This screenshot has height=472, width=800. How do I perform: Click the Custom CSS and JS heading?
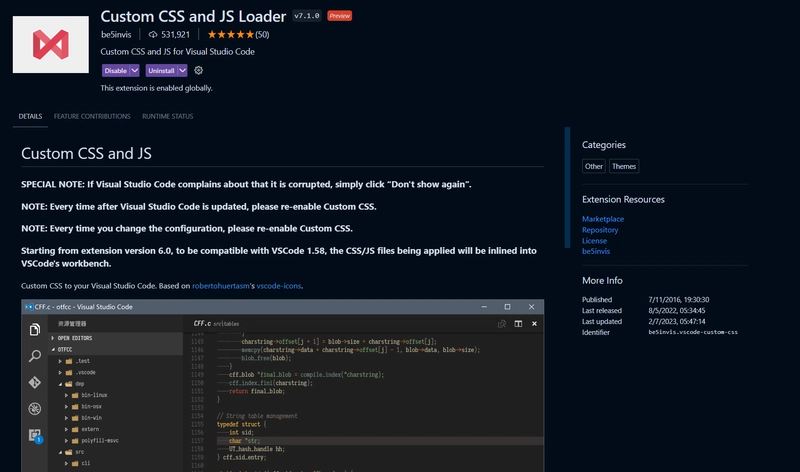[86, 154]
